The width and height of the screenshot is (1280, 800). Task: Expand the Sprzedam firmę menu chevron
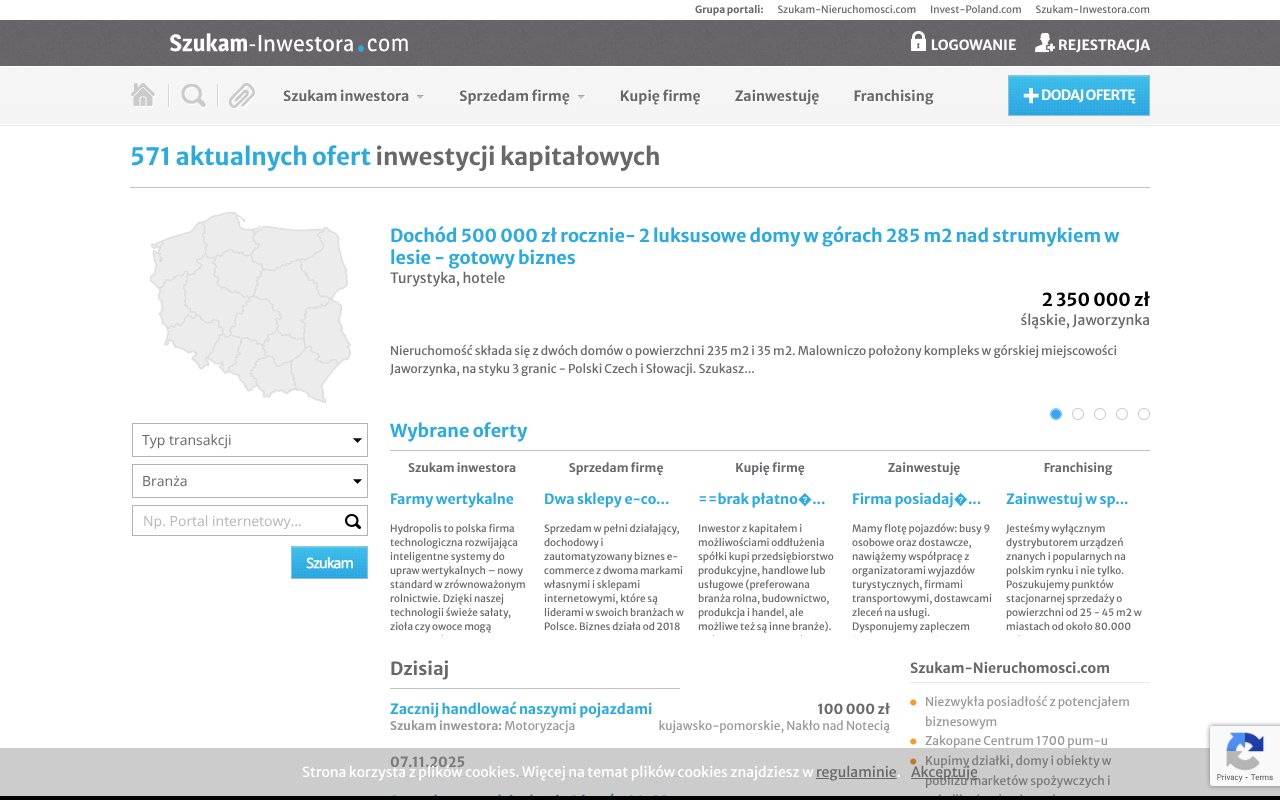(582, 96)
